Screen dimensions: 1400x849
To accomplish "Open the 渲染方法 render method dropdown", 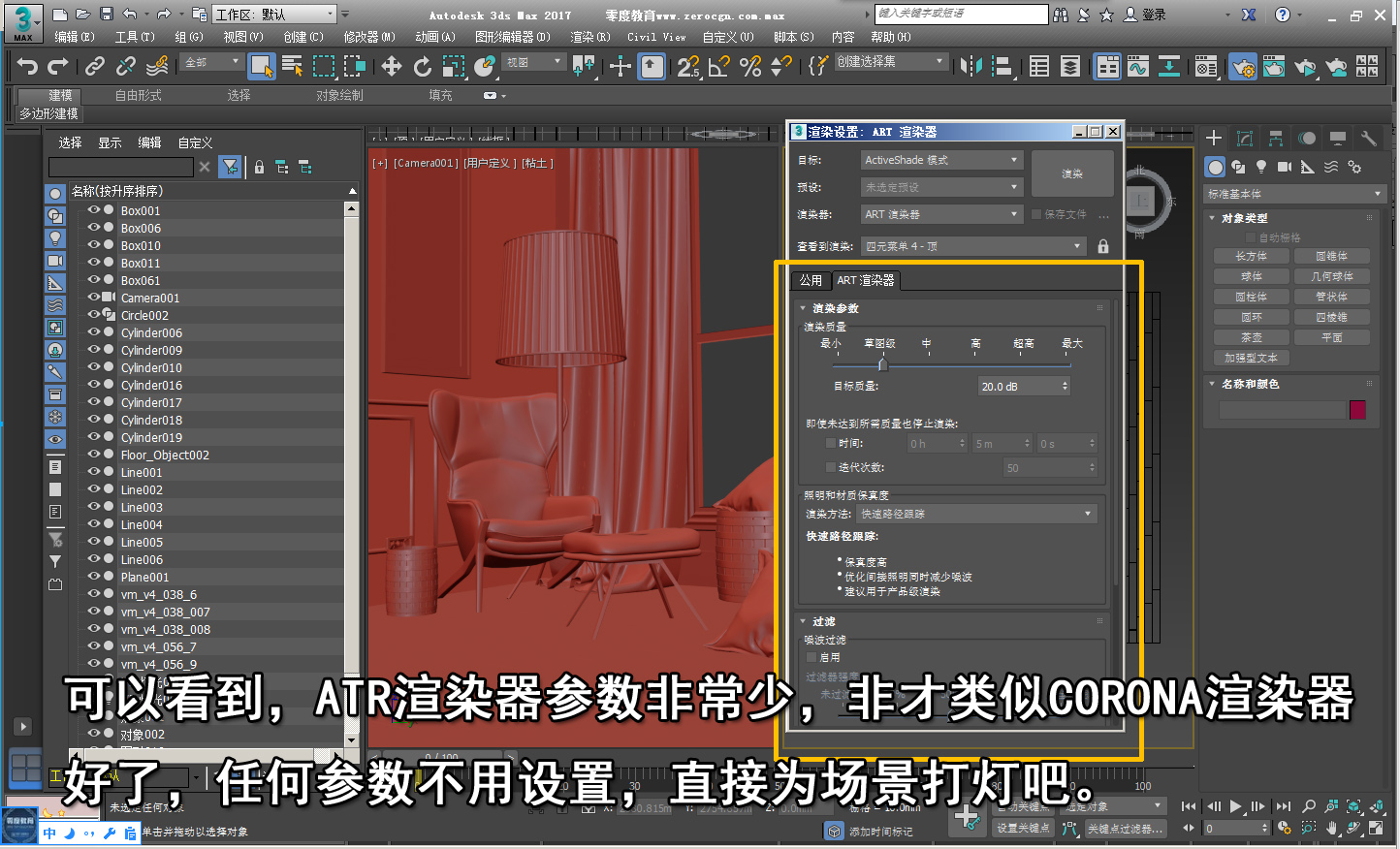I will 977,514.
